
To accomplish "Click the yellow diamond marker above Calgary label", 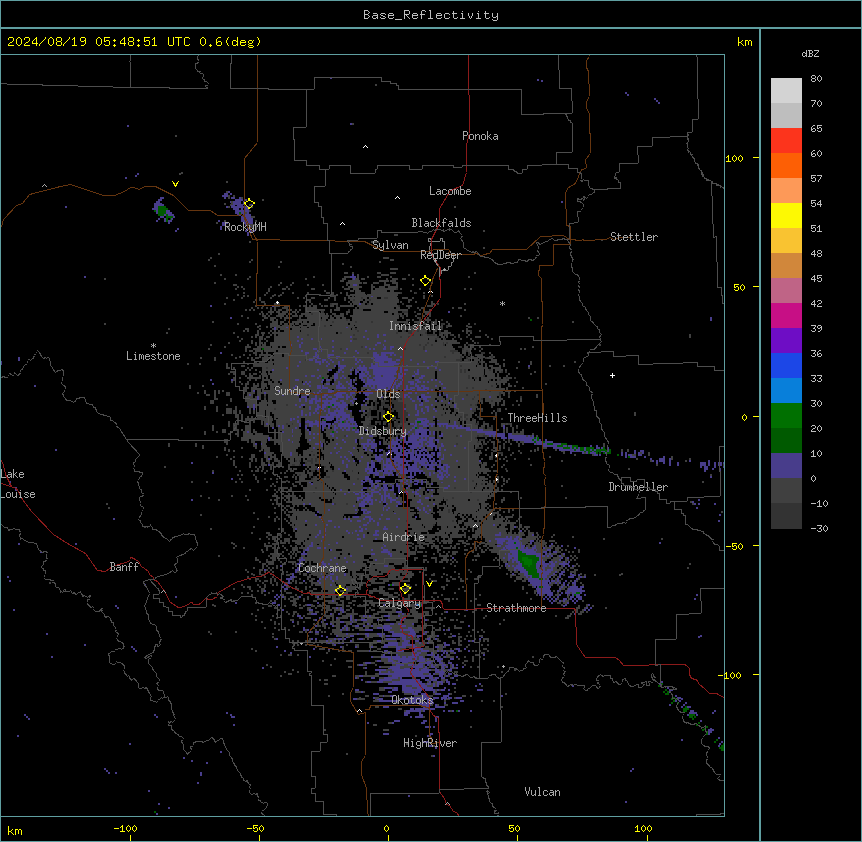I will [405, 589].
